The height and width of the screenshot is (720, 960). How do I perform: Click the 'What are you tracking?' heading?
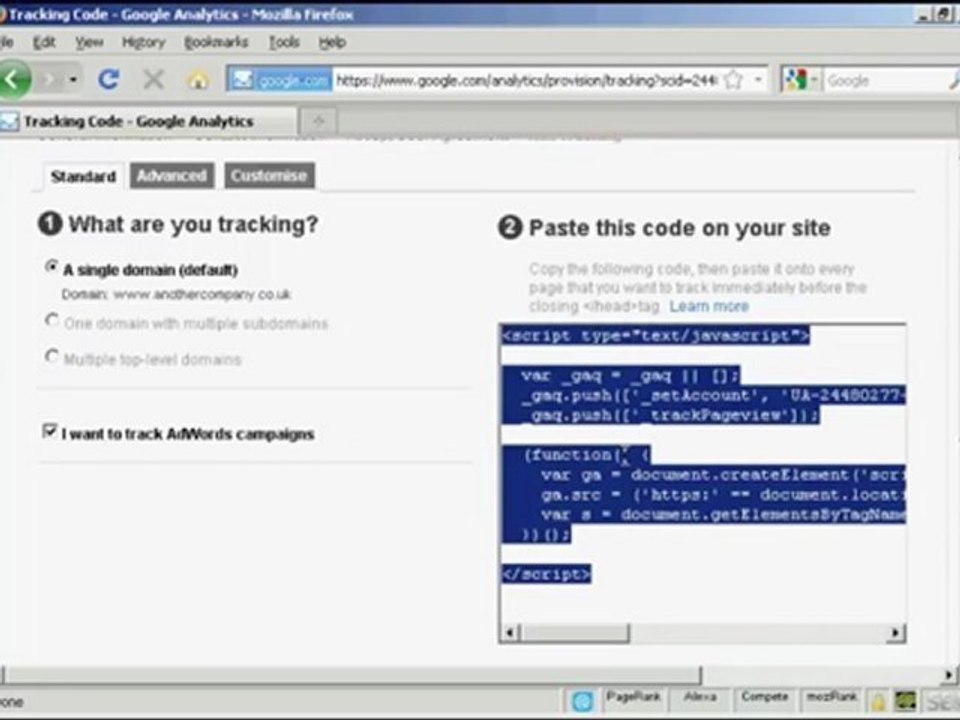coord(193,224)
